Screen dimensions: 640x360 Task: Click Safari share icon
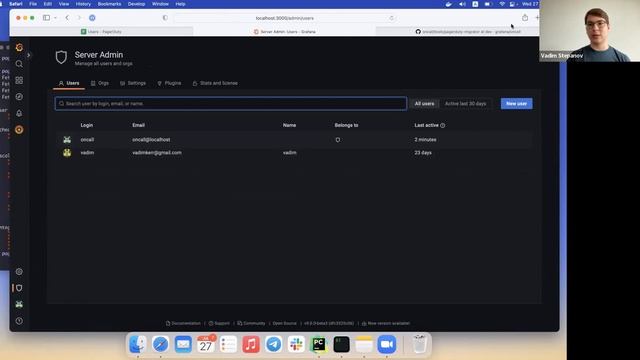coord(525,18)
